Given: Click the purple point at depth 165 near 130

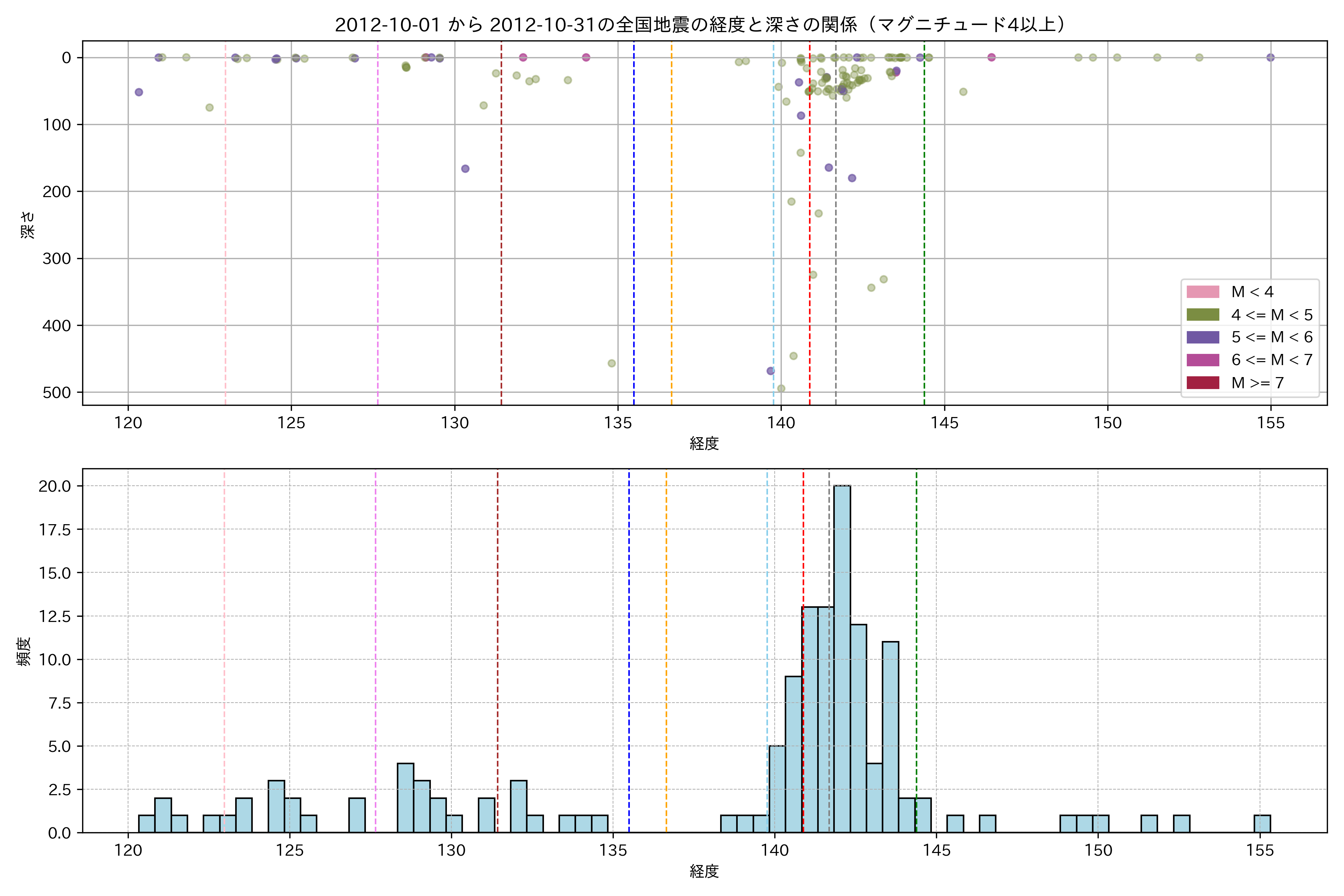Looking at the screenshot, I should pyautogui.click(x=465, y=169).
